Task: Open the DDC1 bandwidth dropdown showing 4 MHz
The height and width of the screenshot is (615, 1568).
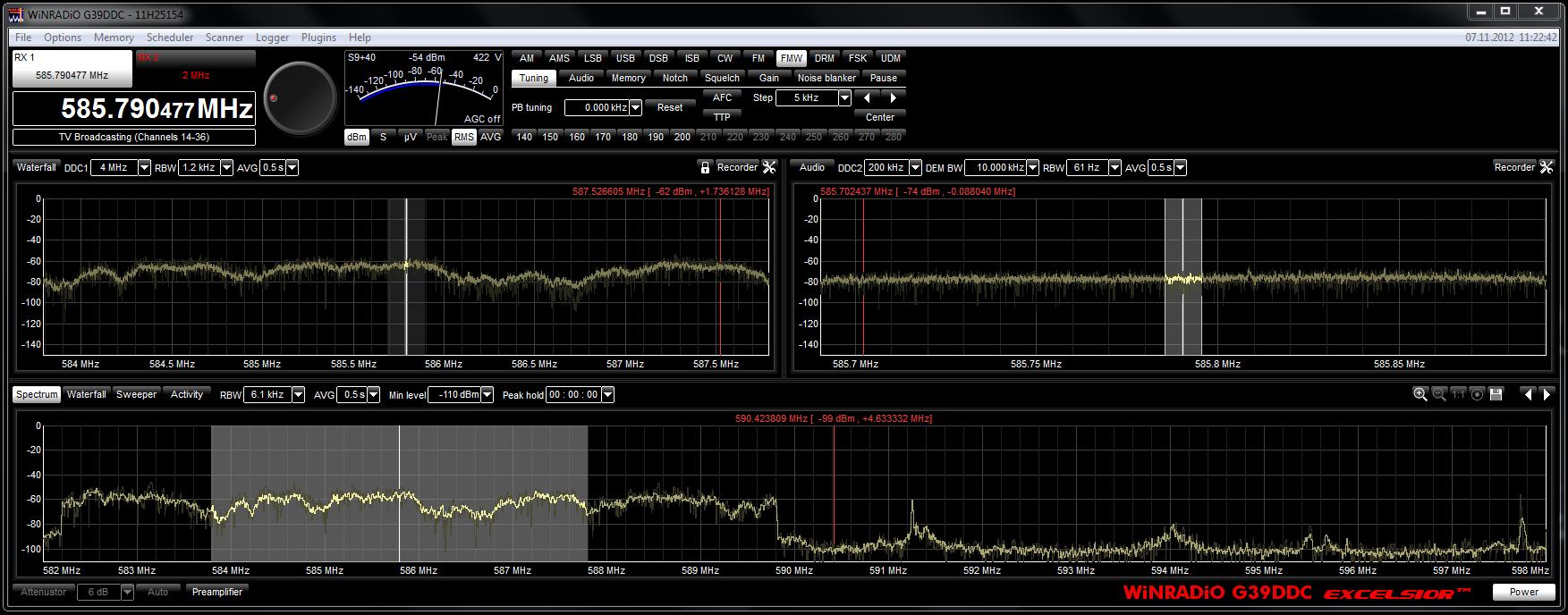Action: click(x=145, y=168)
